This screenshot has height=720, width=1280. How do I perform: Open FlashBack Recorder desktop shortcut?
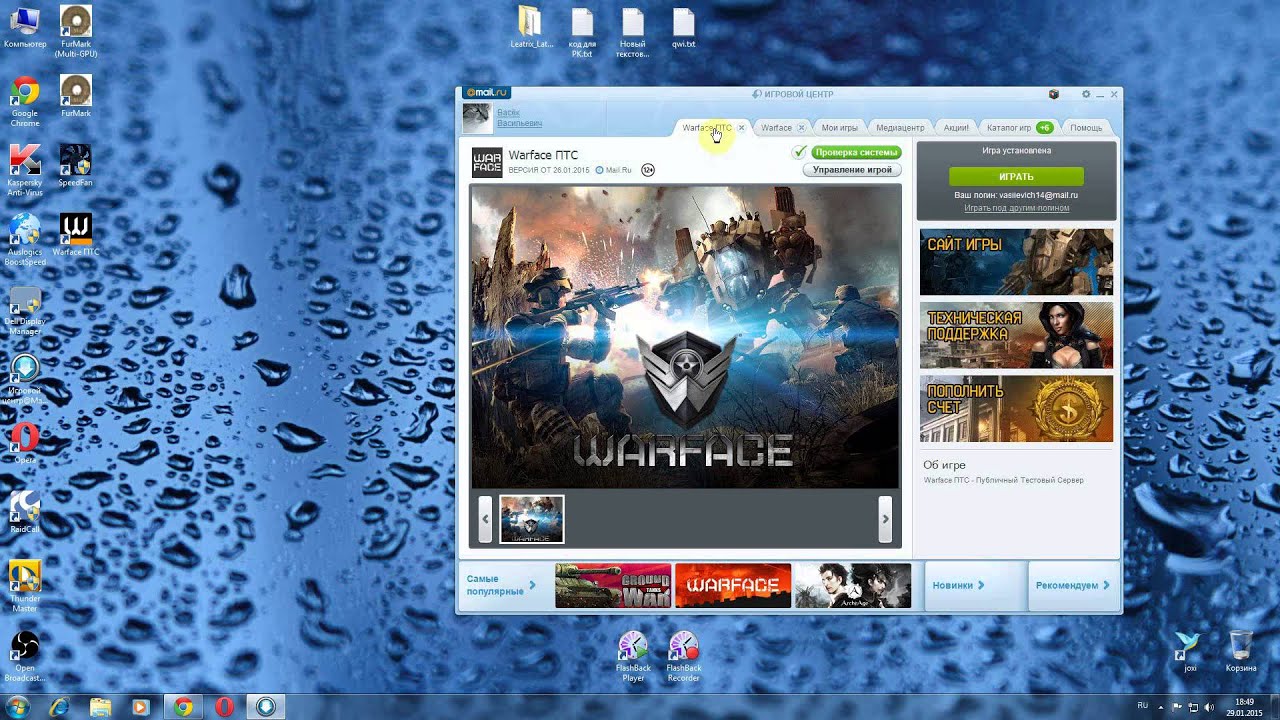click(x=684, y=656)
